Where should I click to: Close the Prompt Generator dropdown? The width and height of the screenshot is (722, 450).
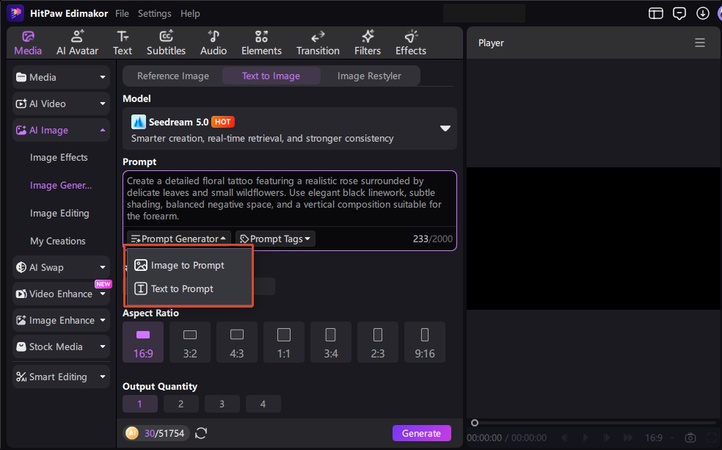(x=179, y=239)
